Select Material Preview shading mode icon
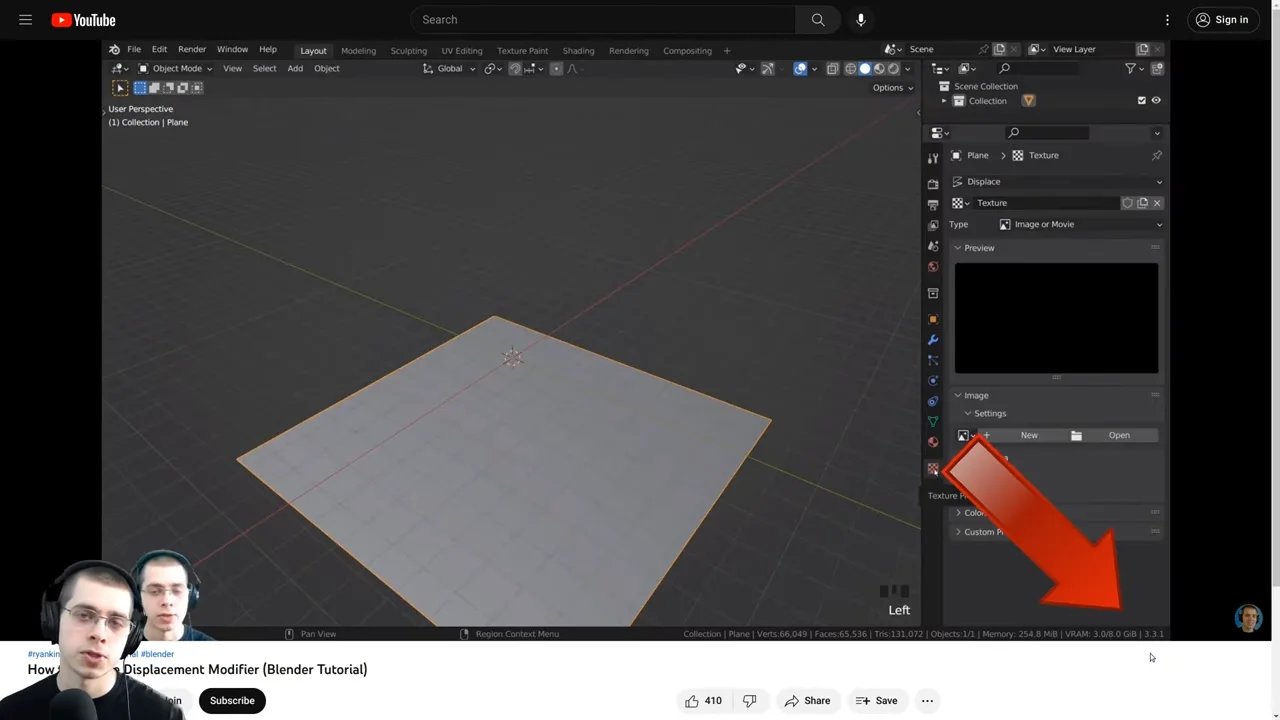The height and width of the screenshot is (720, 1280). click(878, 68)
